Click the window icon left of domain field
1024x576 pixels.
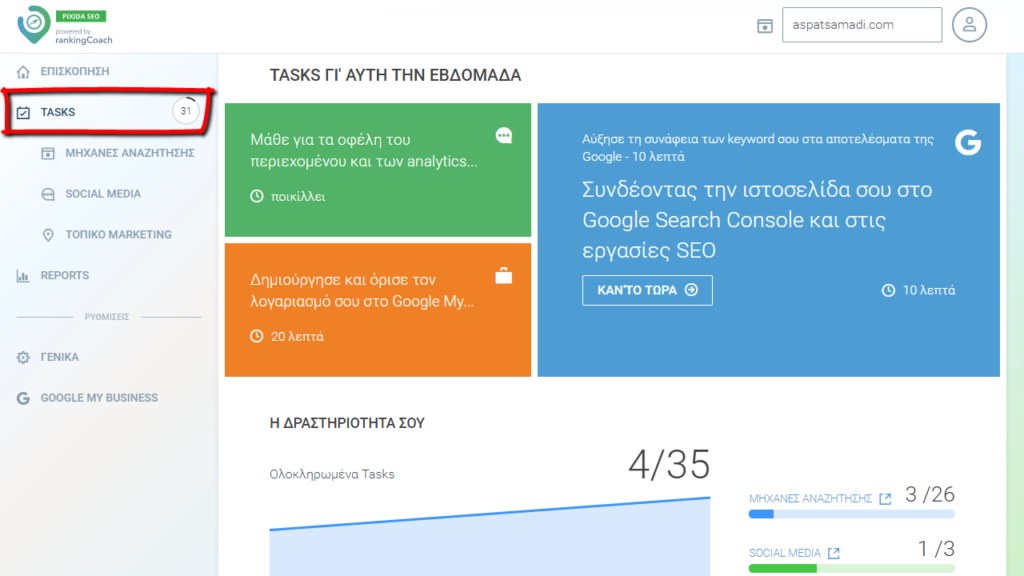point(765,25)
